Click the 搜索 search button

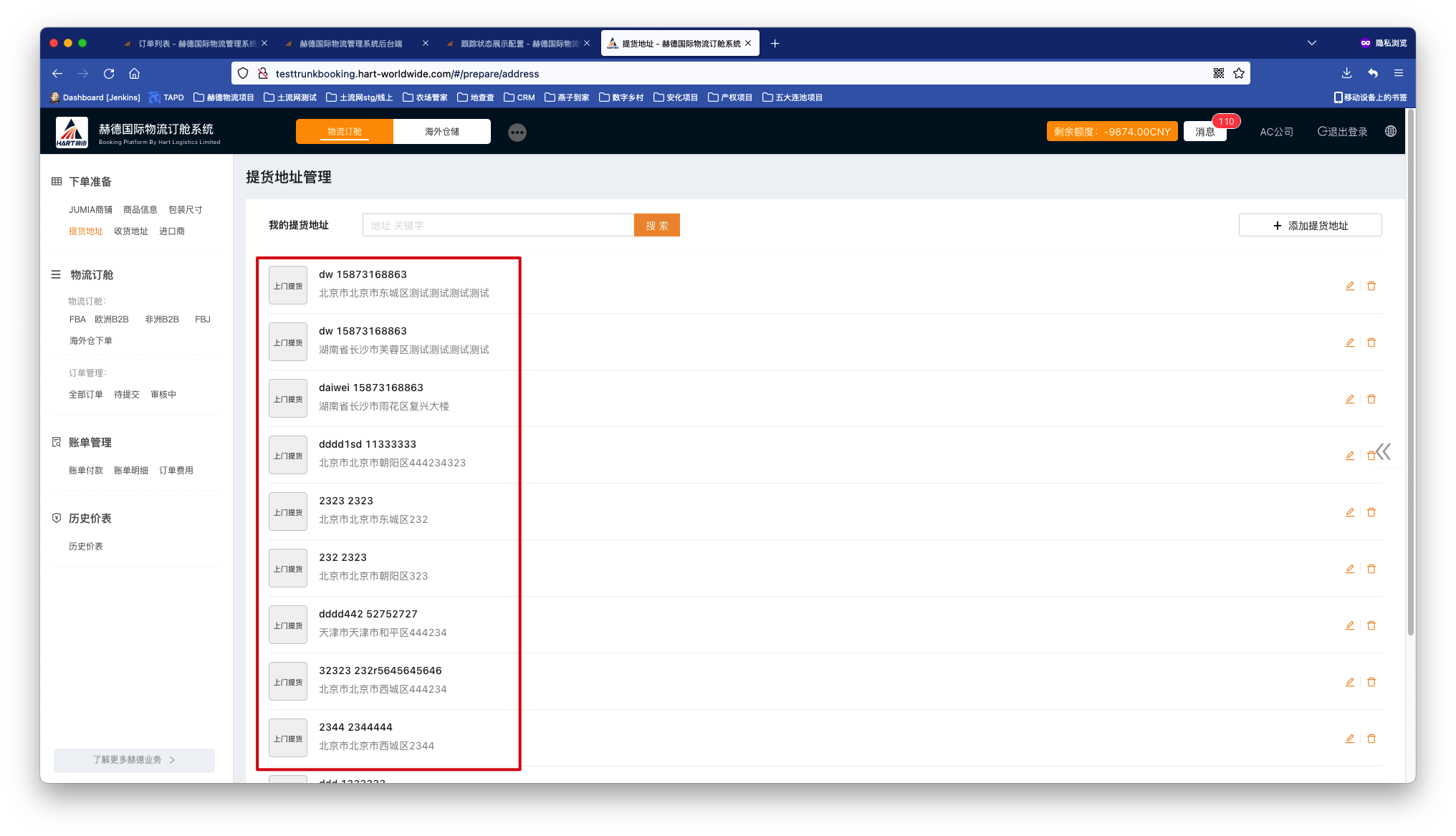click(657, 226)
